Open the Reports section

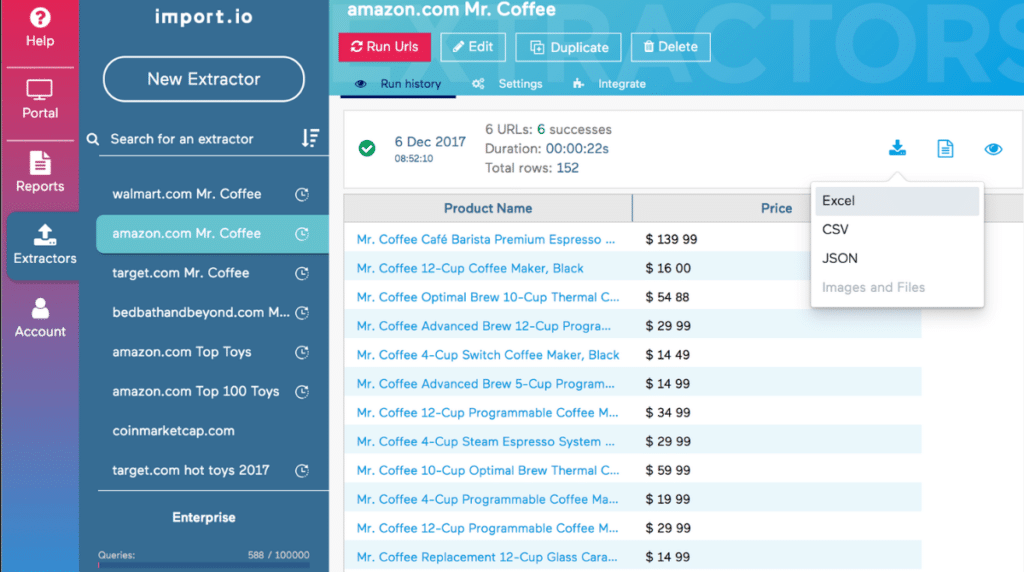[40, 172]
